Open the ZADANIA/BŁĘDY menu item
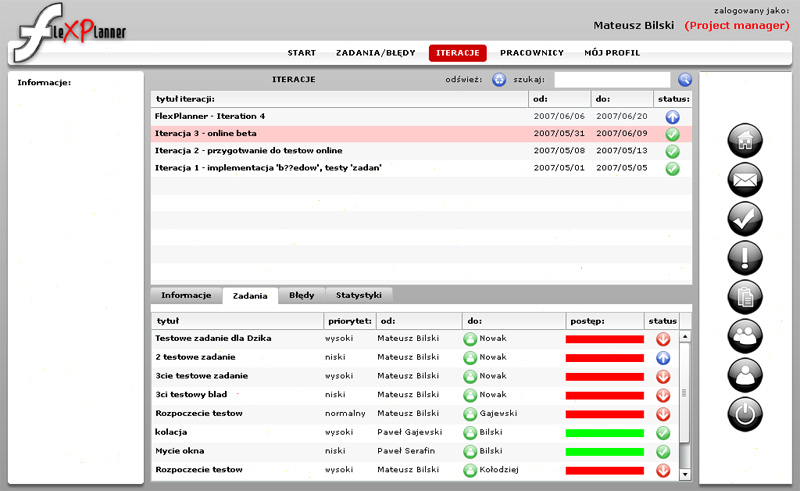The image size is (800, 491). pyautogui.click(x=376, y=53)
